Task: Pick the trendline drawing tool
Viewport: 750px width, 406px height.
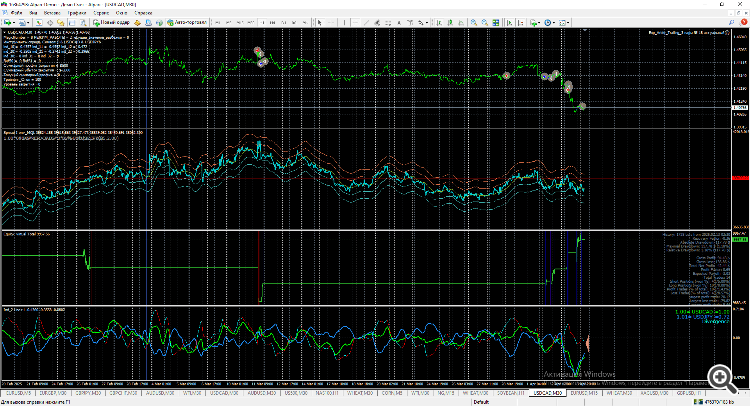Action: (366, 22)
